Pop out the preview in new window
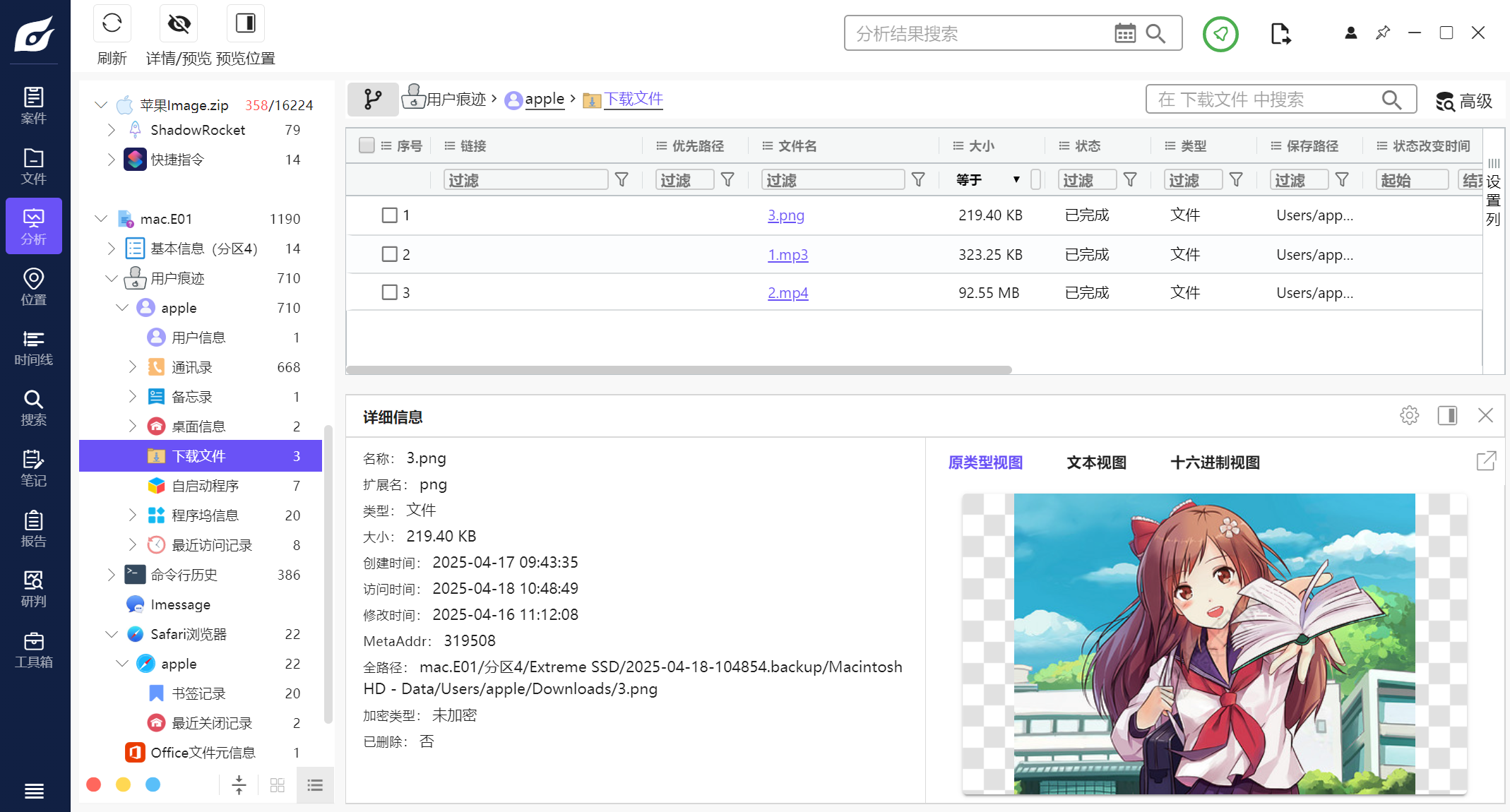Viewport: 1510px width, 812px height. [1486, 461]
